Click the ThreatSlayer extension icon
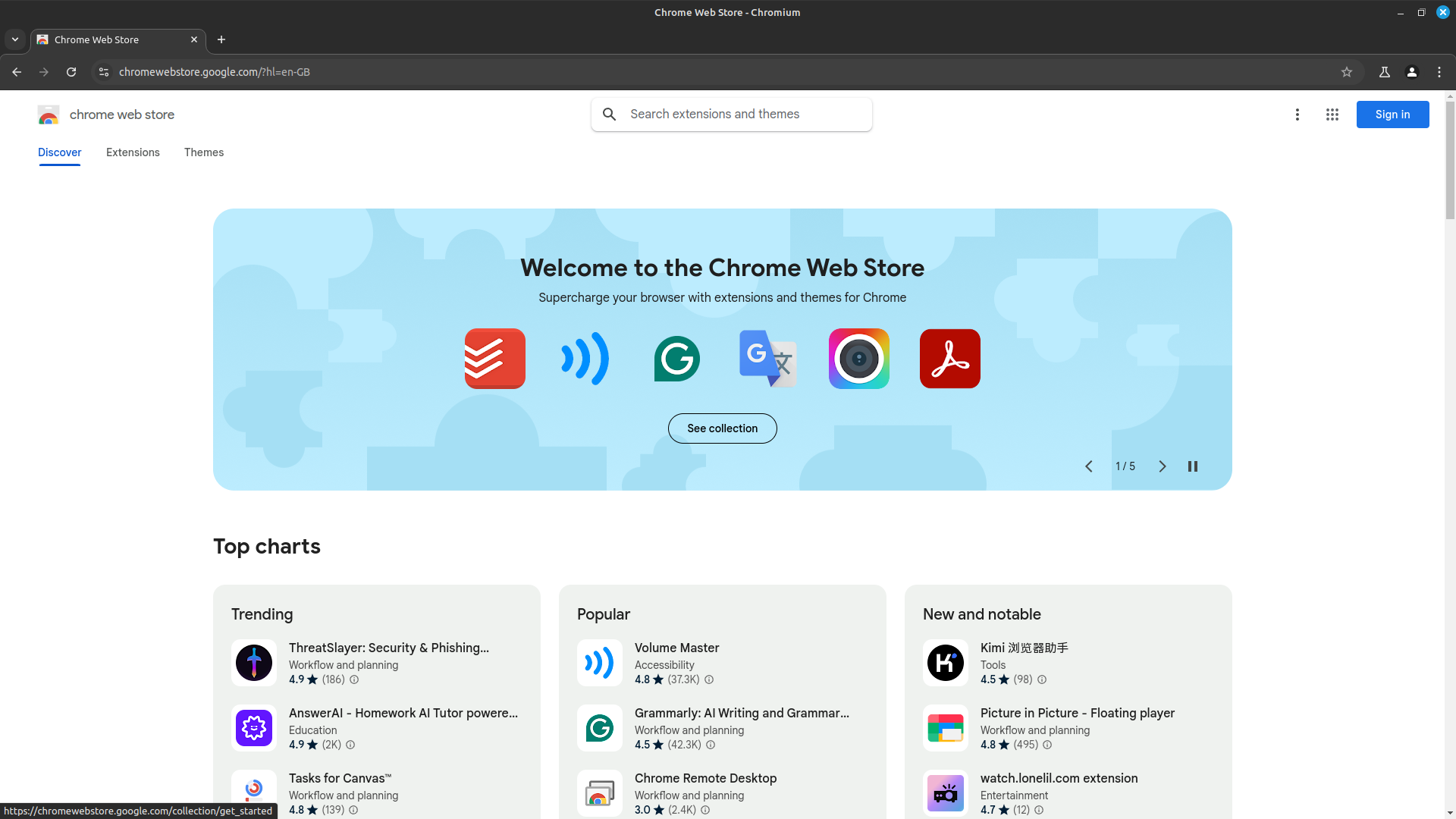 (254, 663)
